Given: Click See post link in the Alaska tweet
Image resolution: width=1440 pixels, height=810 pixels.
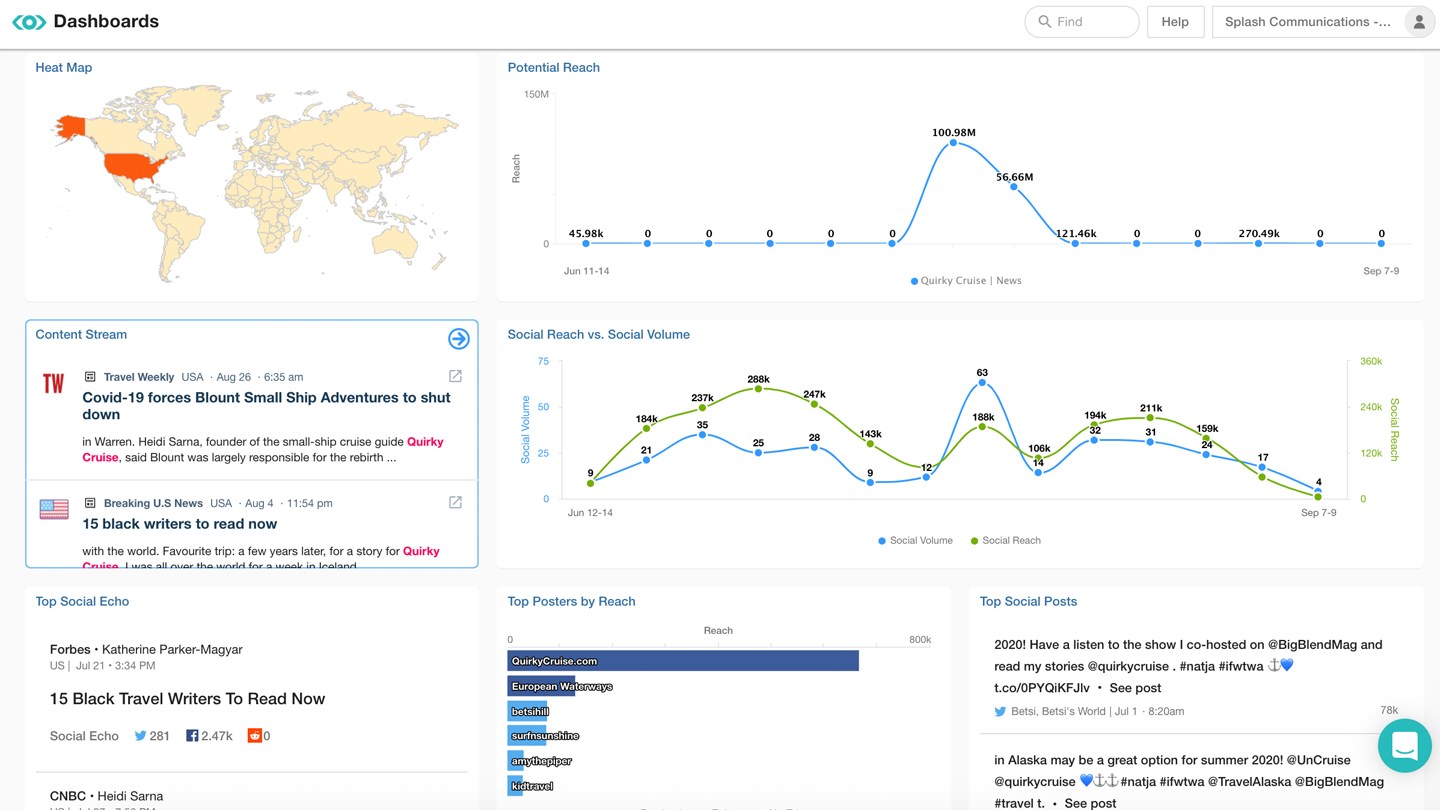Looking at the screenshot, I should [x=1090, y=803].
